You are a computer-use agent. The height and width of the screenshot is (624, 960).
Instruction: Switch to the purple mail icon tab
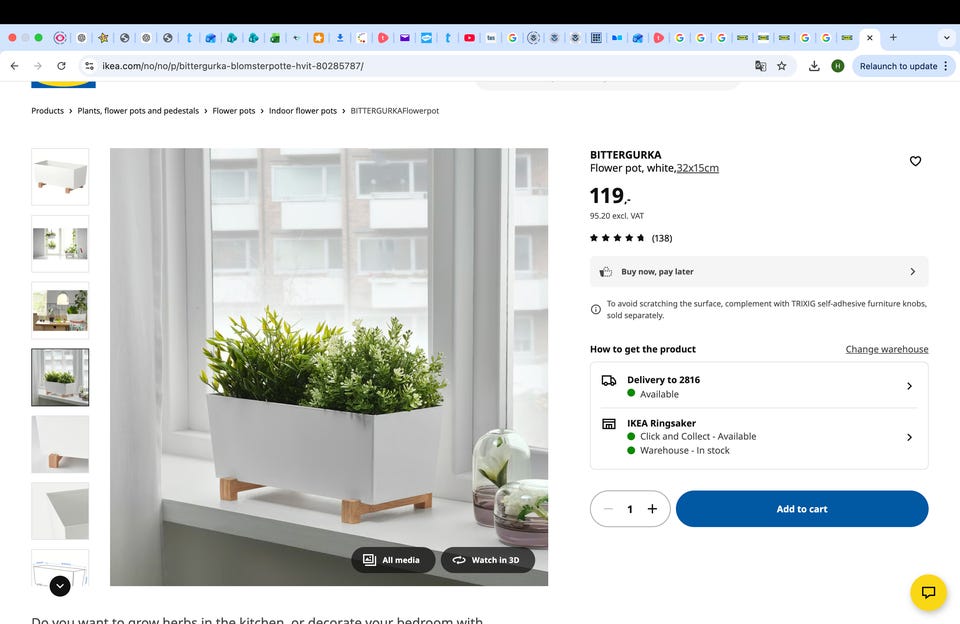[405, 37]
